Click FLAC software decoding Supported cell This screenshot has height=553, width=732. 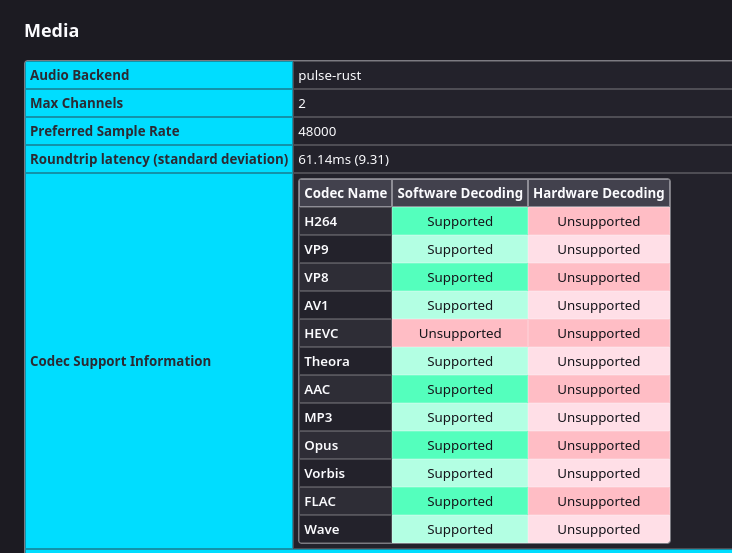(x=460, y=501)
